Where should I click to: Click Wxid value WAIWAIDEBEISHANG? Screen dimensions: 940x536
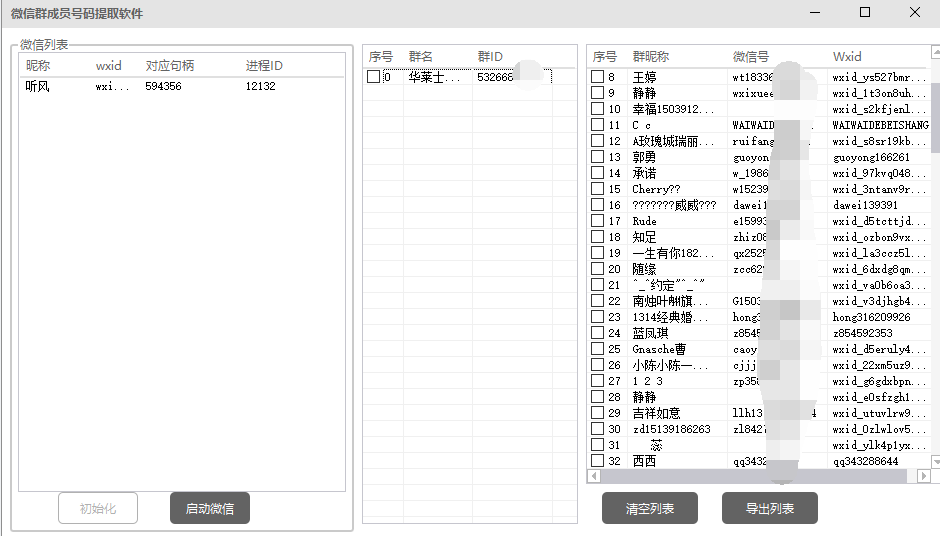tap(880, 125)
